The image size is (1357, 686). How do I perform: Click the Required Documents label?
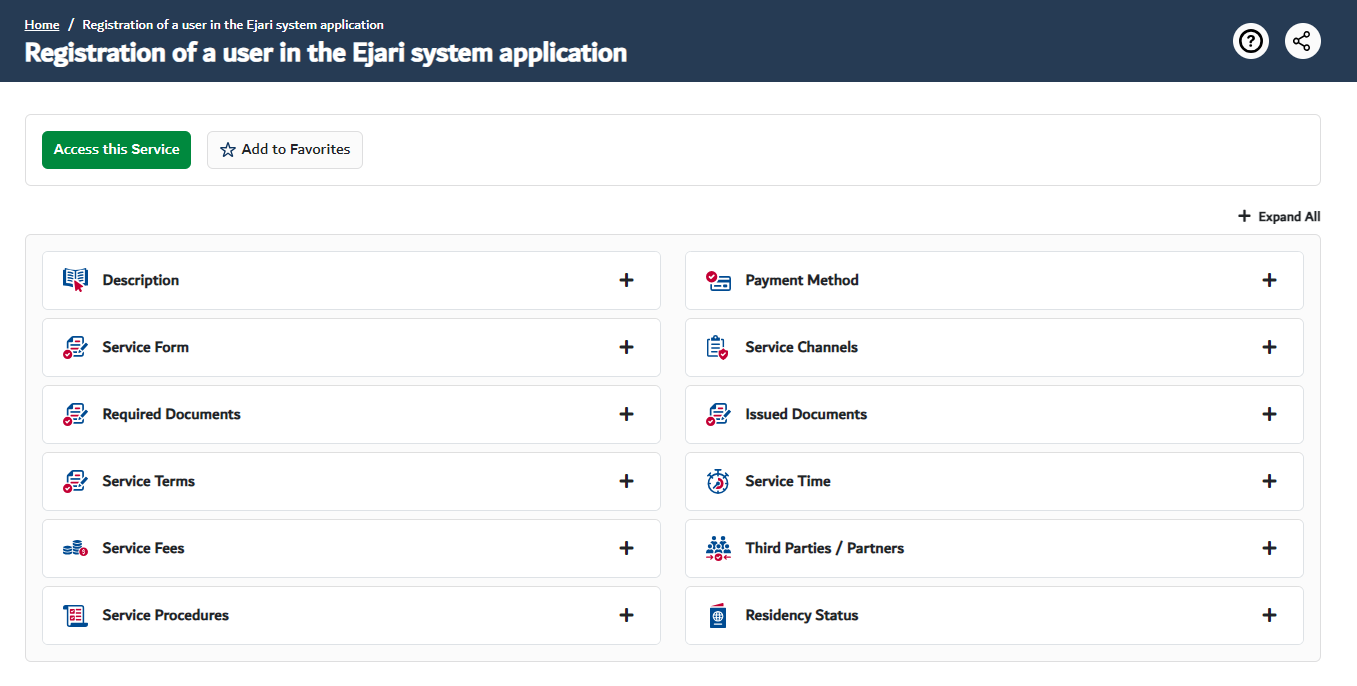172,414
